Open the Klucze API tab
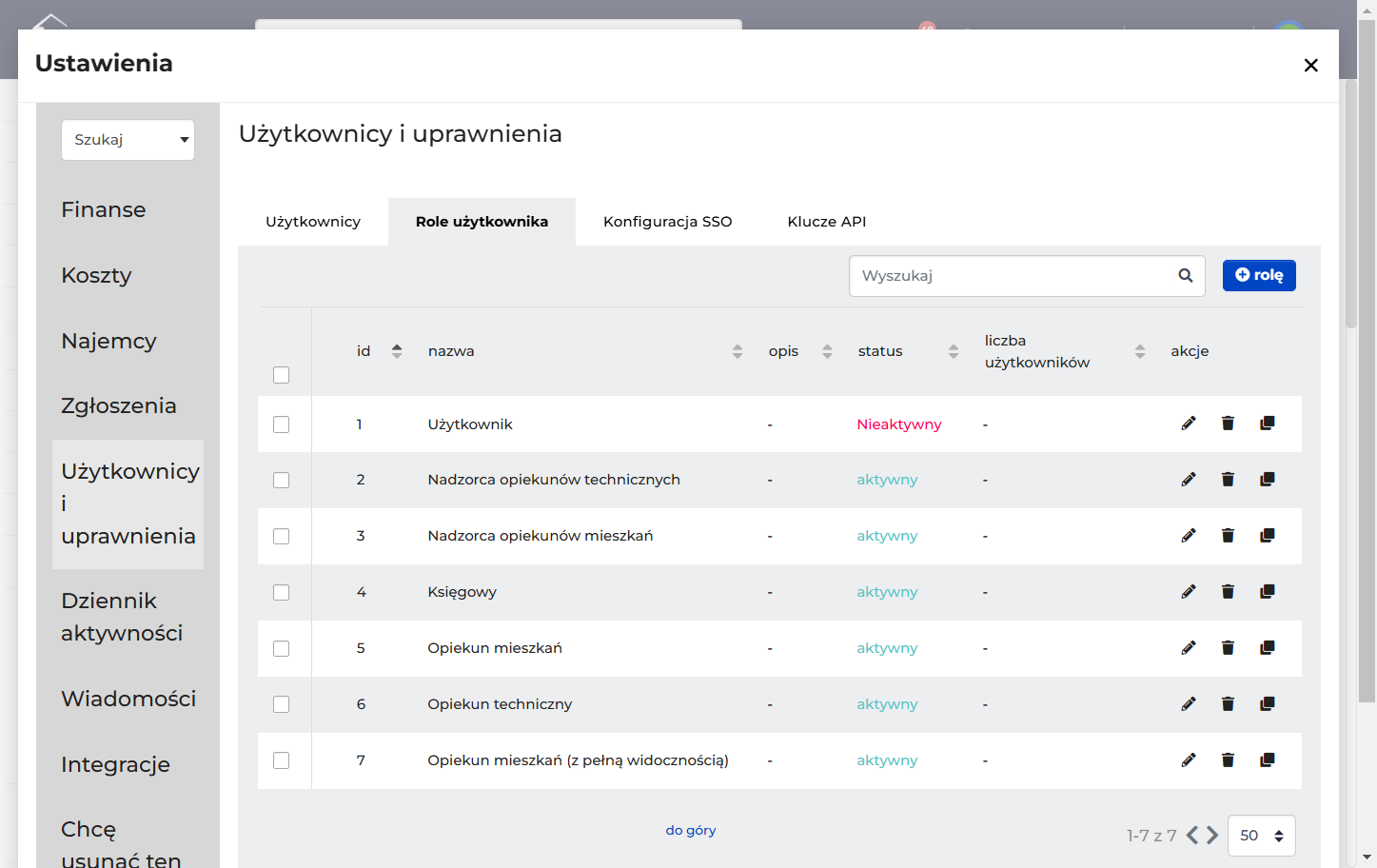Screen dimensions: 1377x868 pyautogui.click(x=827, y=222)
